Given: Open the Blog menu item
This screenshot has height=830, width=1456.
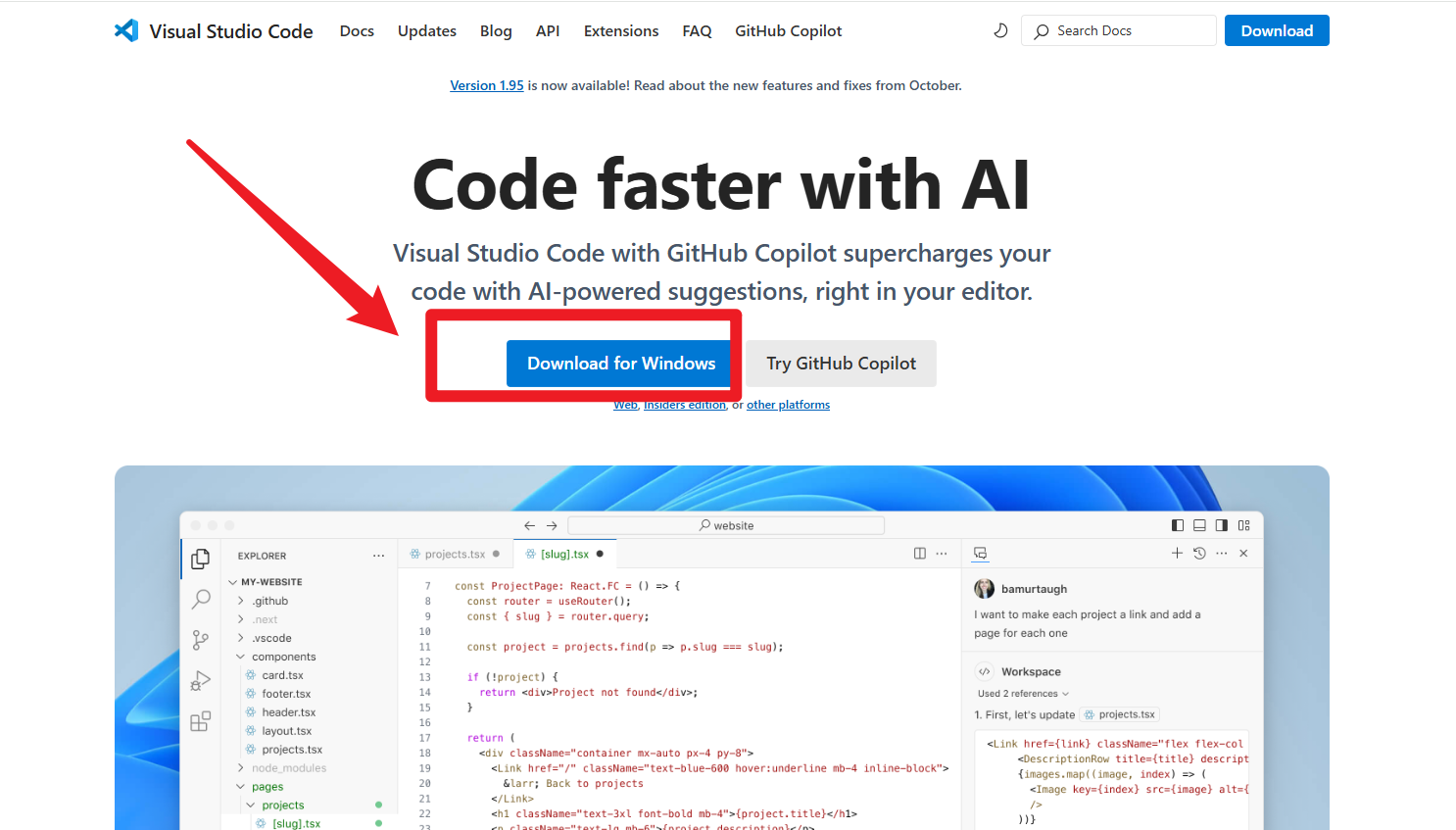Looking at the screenshot, I should click(496, 31).
